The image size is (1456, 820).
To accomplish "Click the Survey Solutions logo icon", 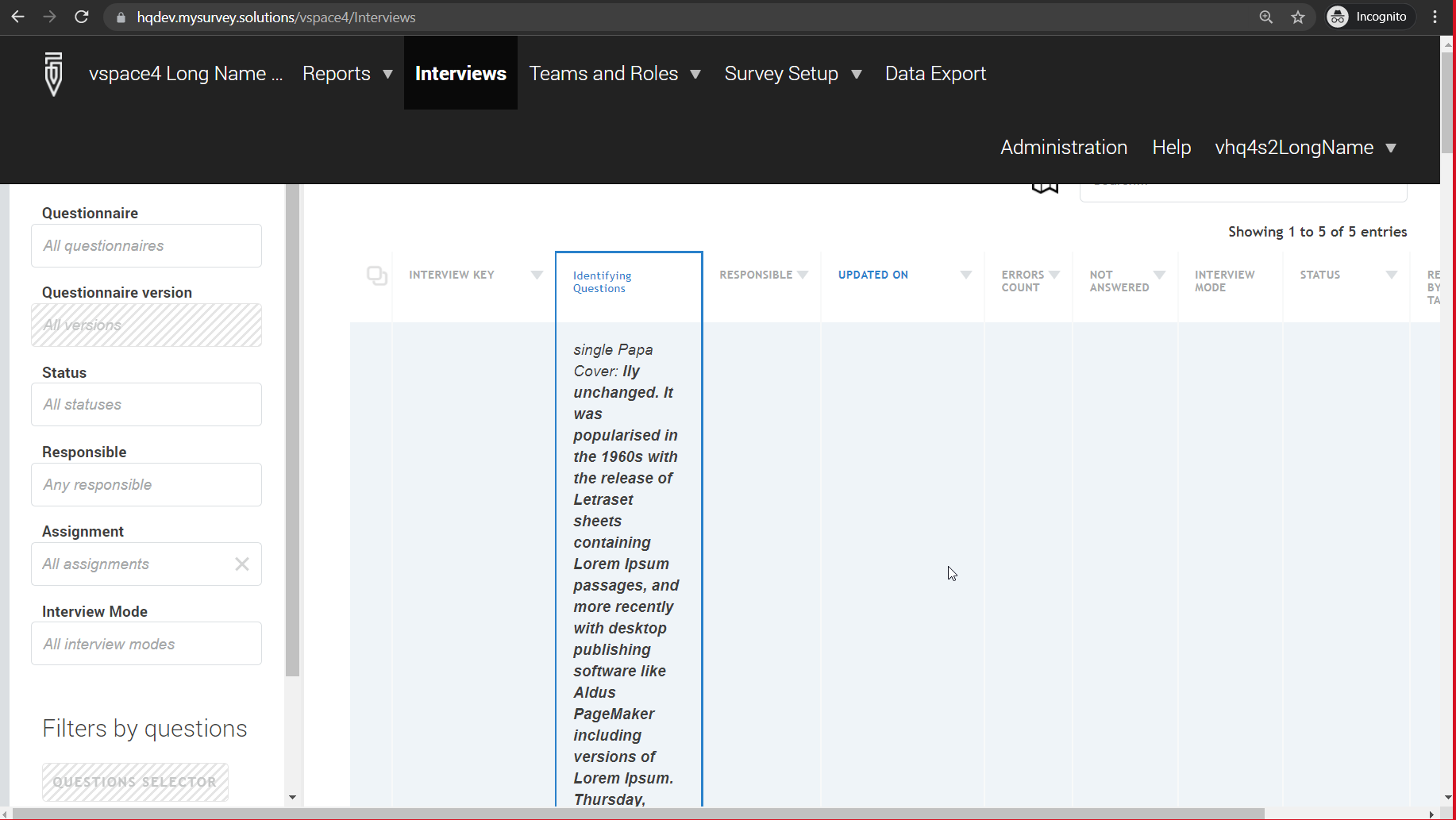I will tap(52, 73).
